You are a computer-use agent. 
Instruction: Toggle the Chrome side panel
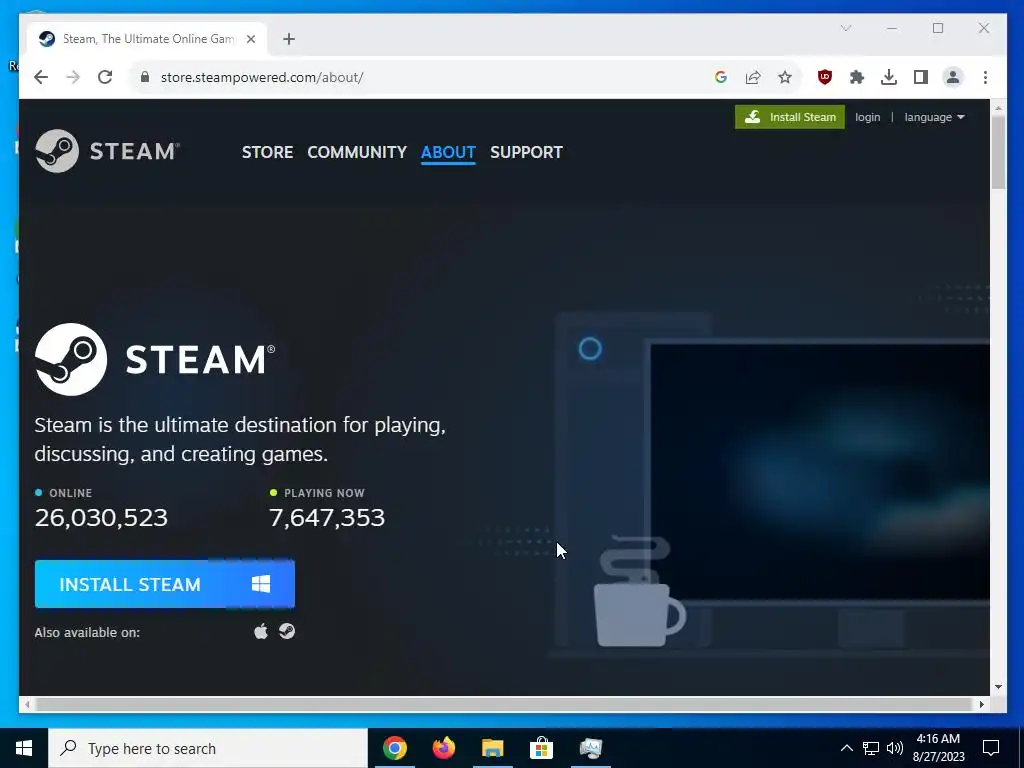pos(921,77)
